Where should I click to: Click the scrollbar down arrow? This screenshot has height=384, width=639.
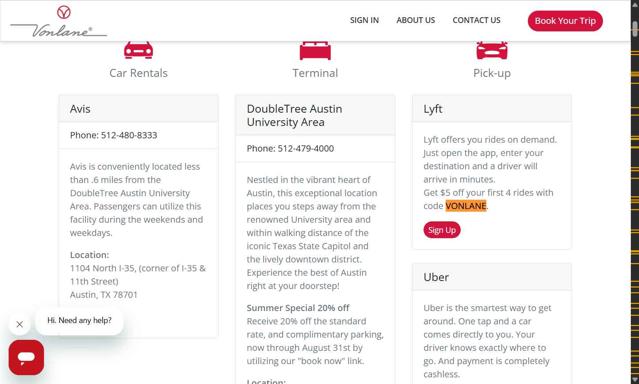point(635,380)
